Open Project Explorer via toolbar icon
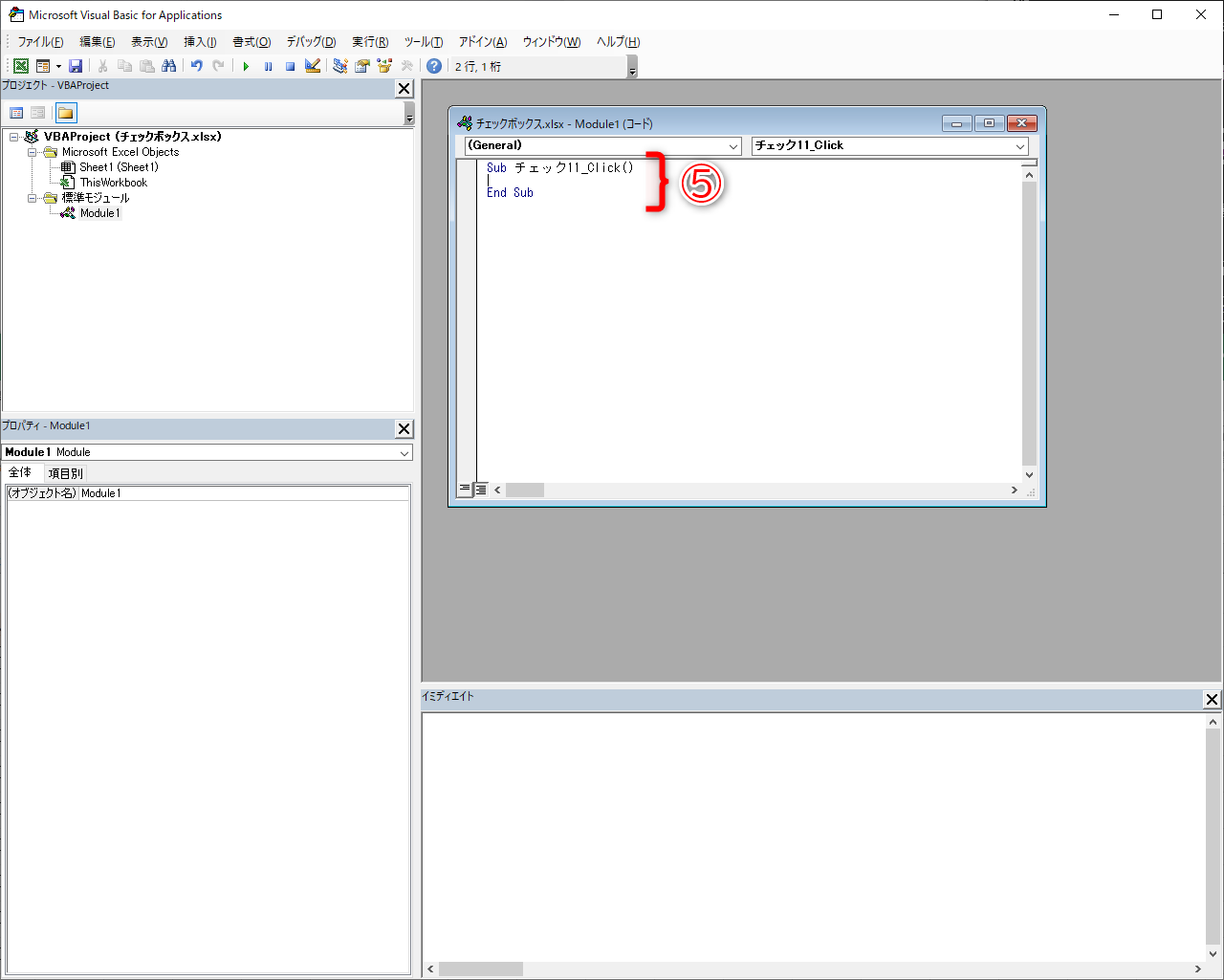This screenshot has height=980, width=1224. click(x=339, y=66)
